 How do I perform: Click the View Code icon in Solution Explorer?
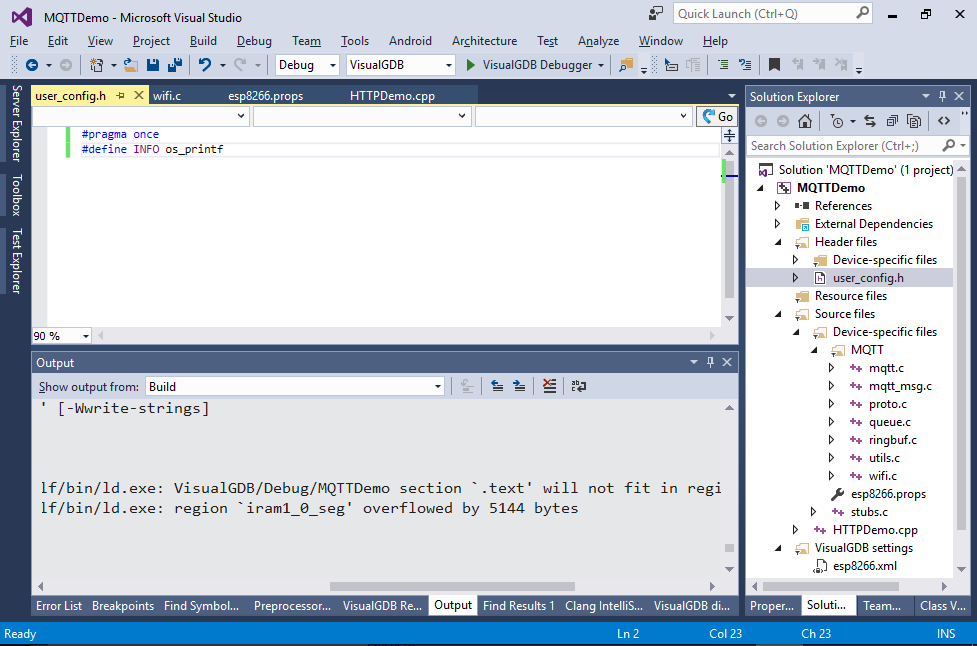tap(944, 121)
